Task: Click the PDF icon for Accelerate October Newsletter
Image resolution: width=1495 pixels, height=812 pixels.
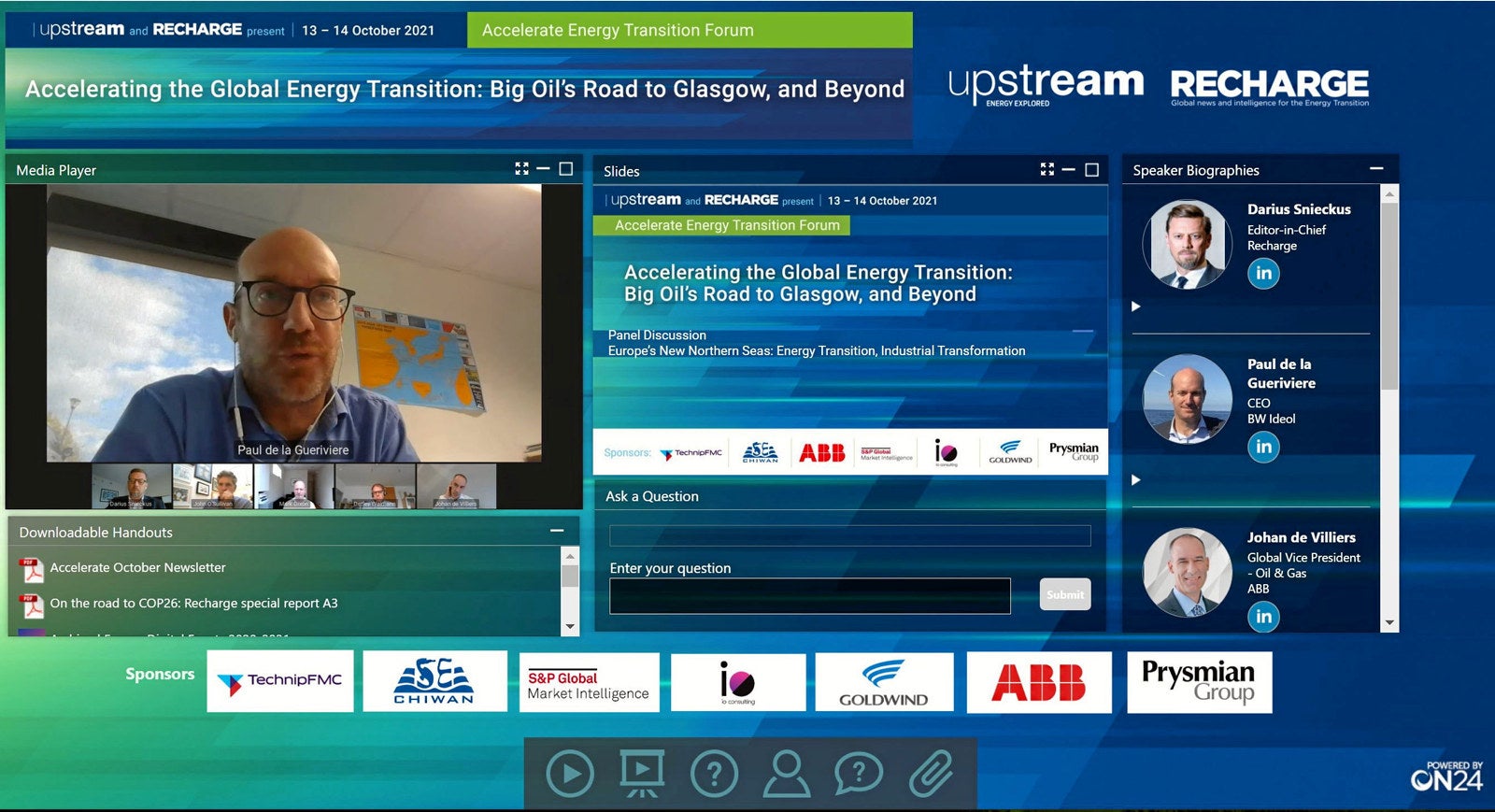Action: [33, 569]
